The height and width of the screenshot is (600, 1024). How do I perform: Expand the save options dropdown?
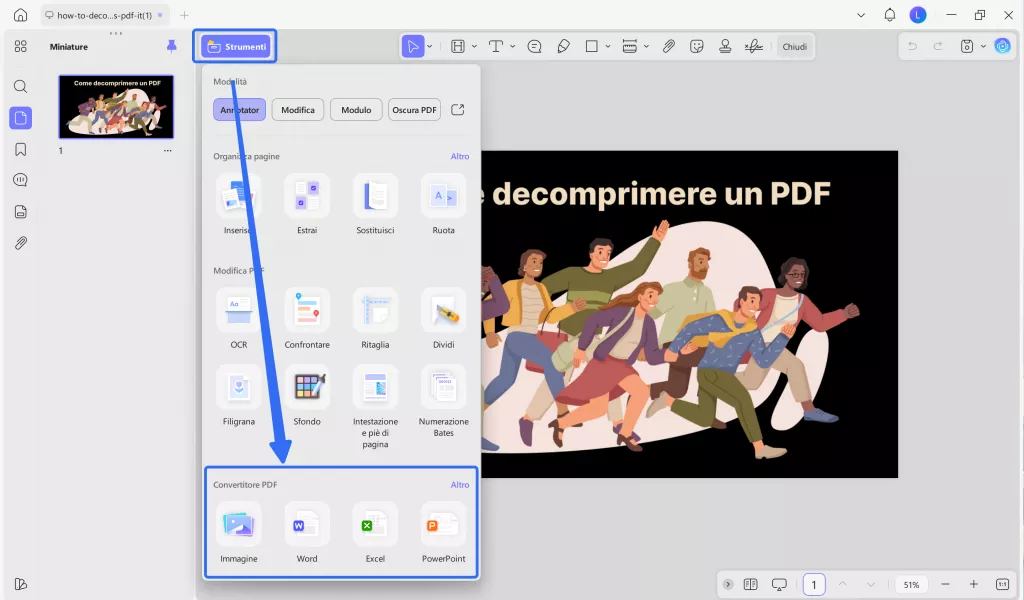point(984,46)
